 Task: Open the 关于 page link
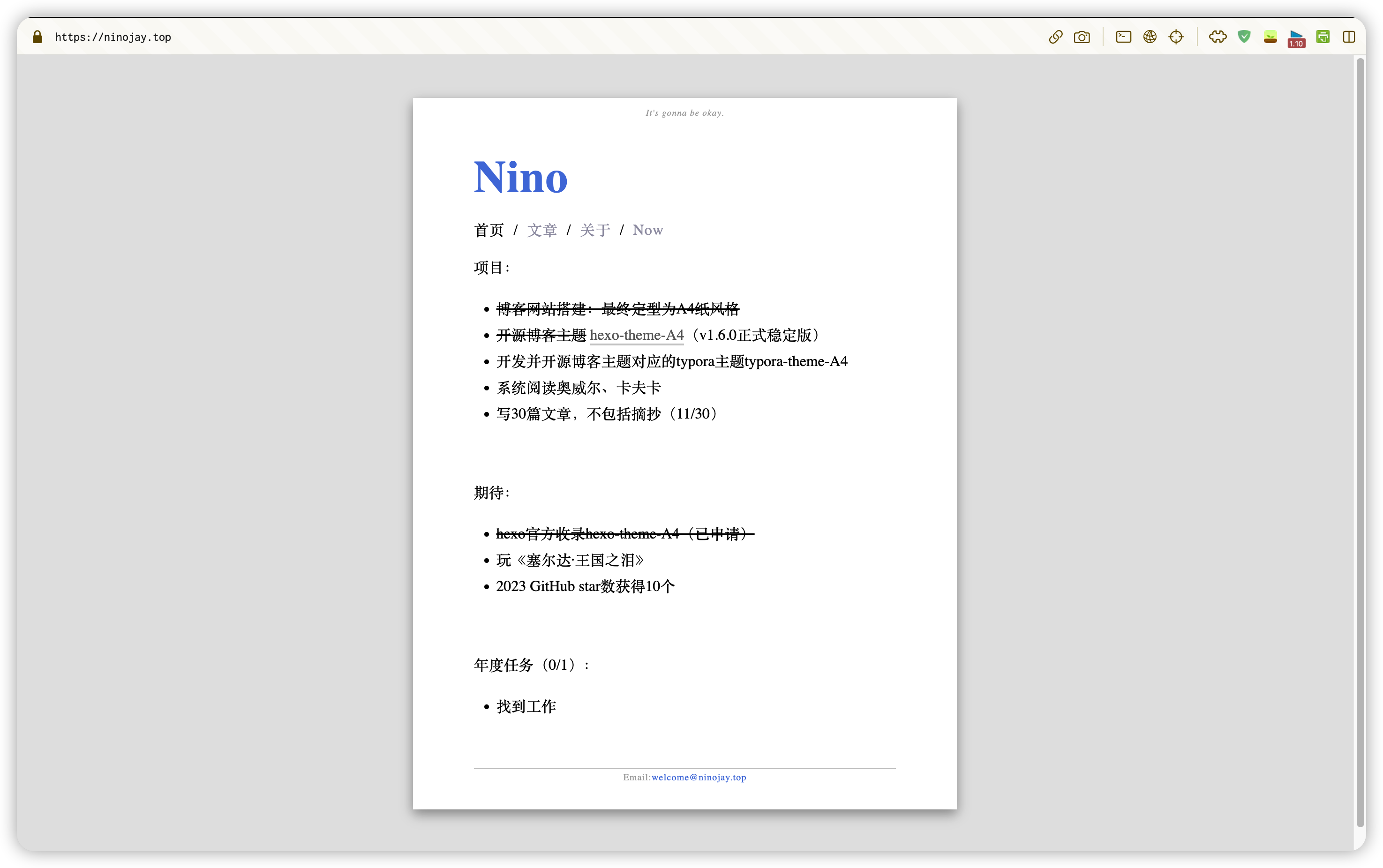tap(595, 230)
